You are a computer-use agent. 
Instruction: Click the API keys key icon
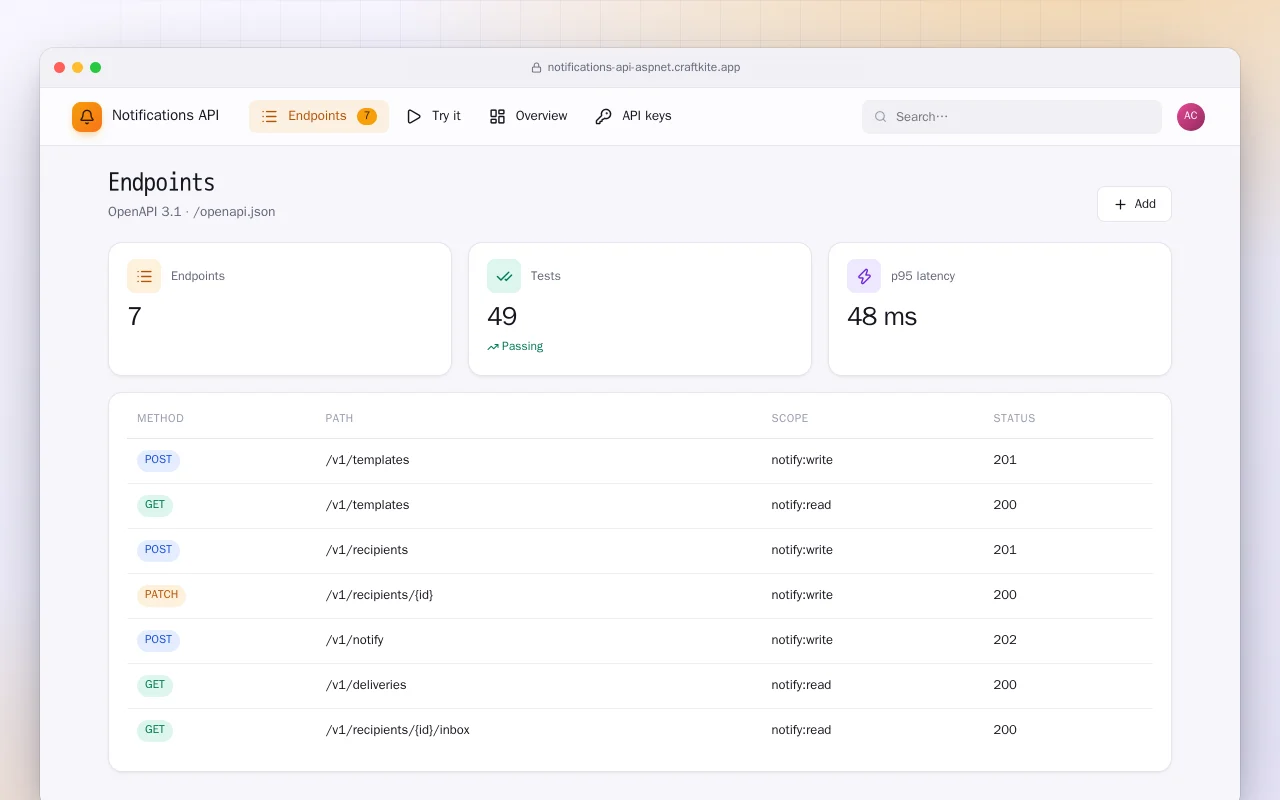[x=603, y=116]
